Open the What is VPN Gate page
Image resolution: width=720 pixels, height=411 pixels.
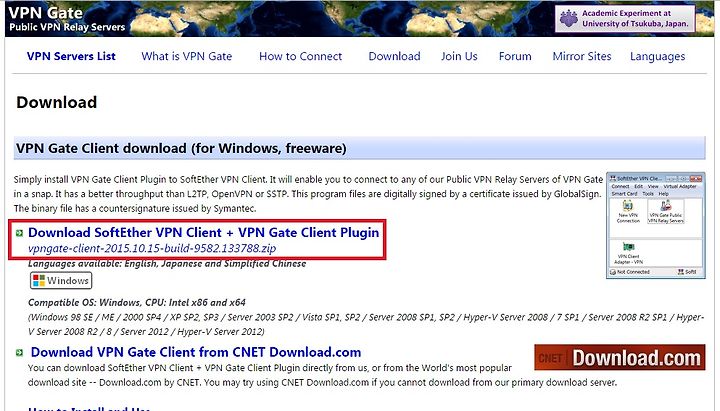[186, 56]
